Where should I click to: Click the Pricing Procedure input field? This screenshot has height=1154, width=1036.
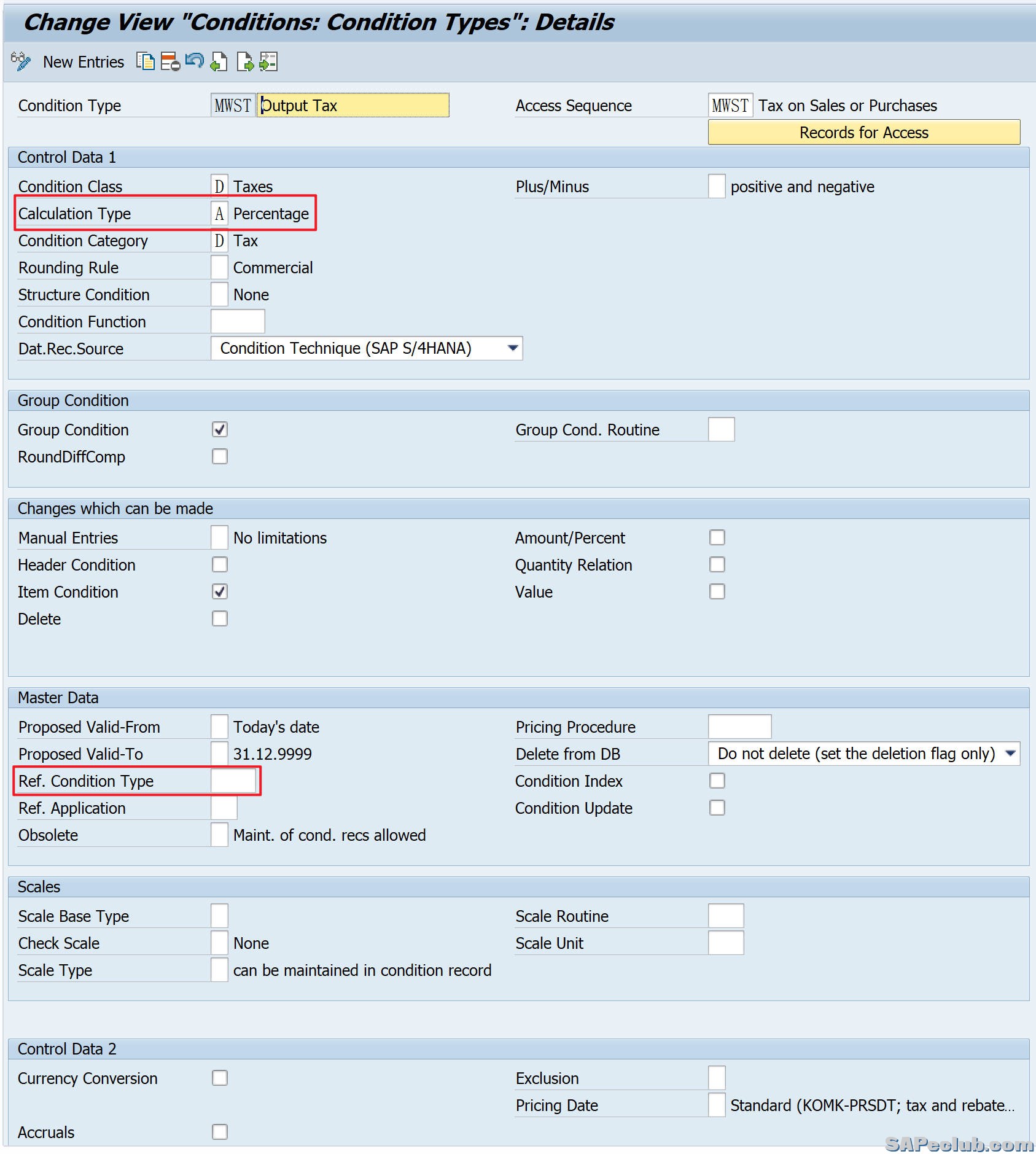pos(740,727)
